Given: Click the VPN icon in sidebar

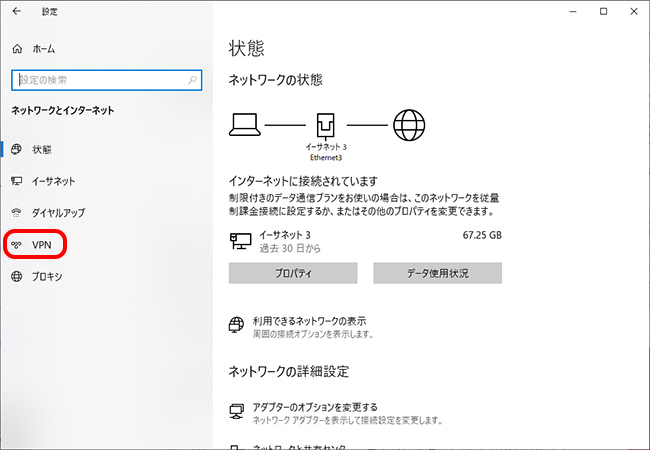Looking at the screenshot, I should click(x=16, y=244).
